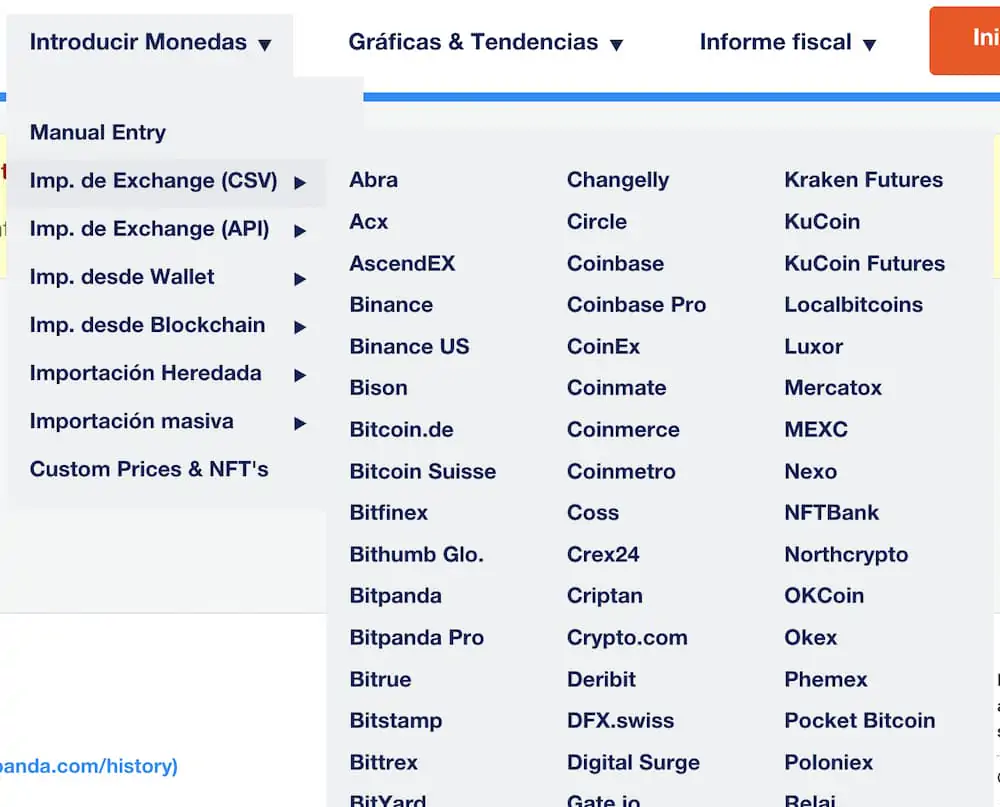Select Manual Entry from the menu
1000x807 pixels.
[97, 132]
